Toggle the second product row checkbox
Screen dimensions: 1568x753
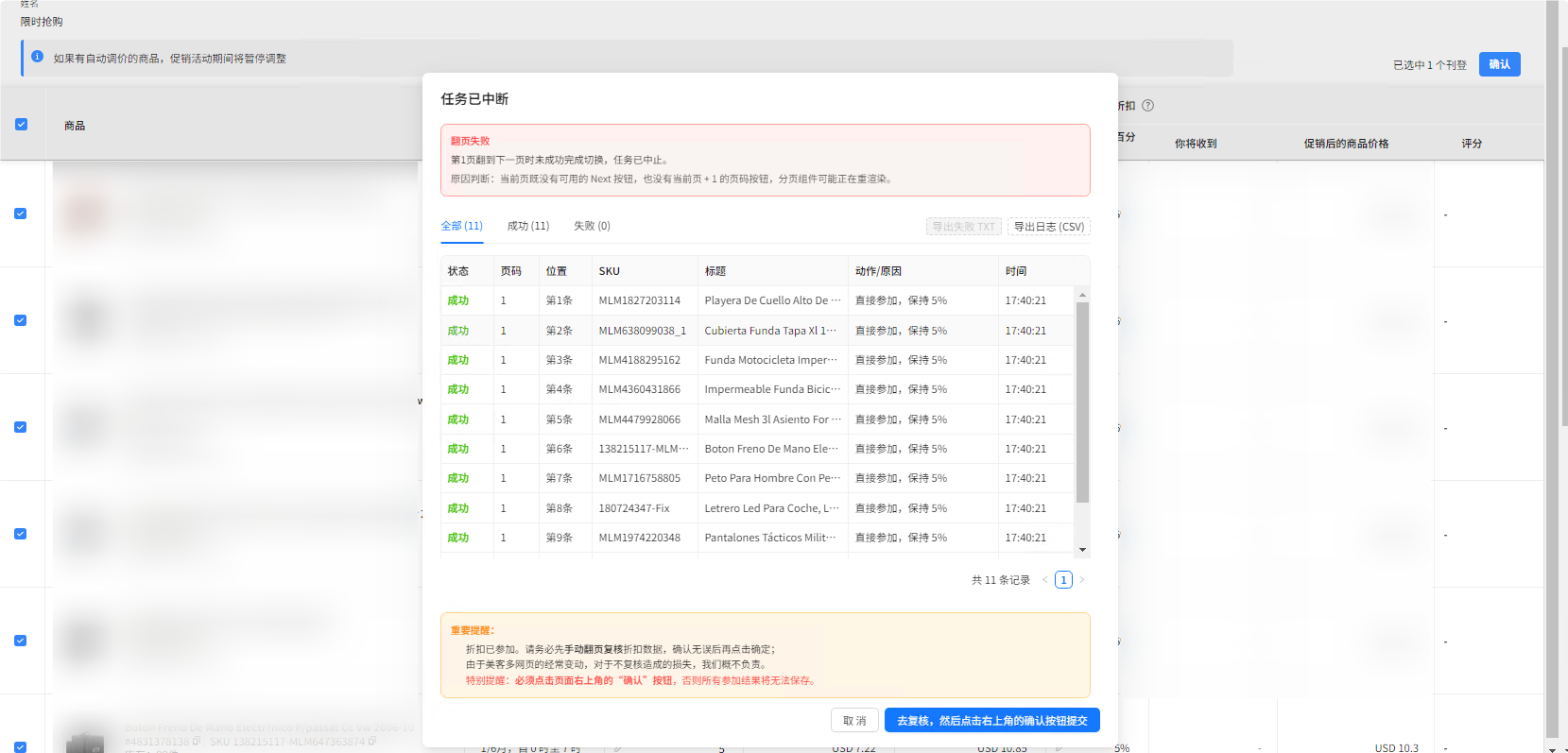[20, 320]
